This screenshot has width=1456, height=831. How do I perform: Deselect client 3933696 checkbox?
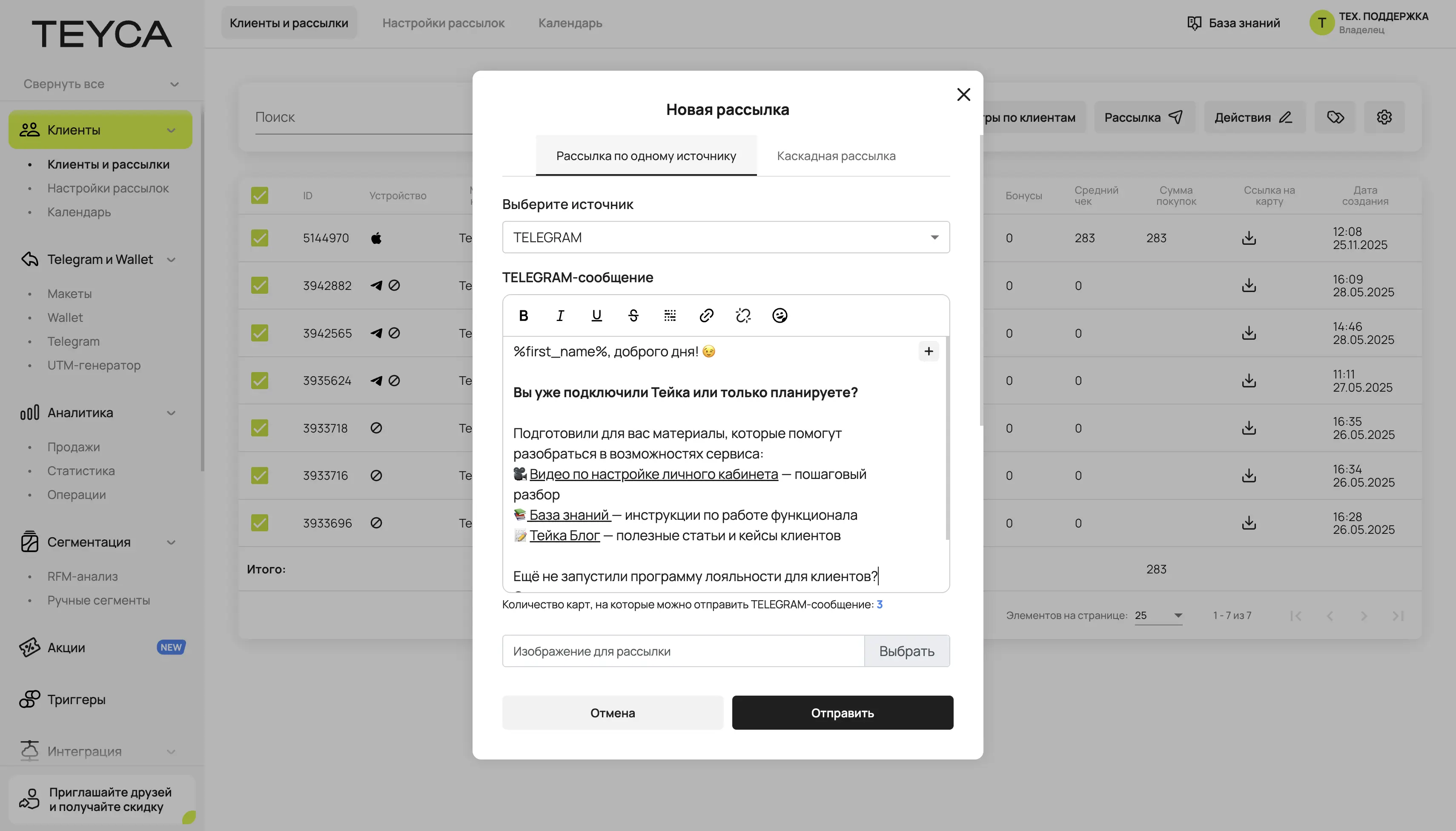click(260, 523)
